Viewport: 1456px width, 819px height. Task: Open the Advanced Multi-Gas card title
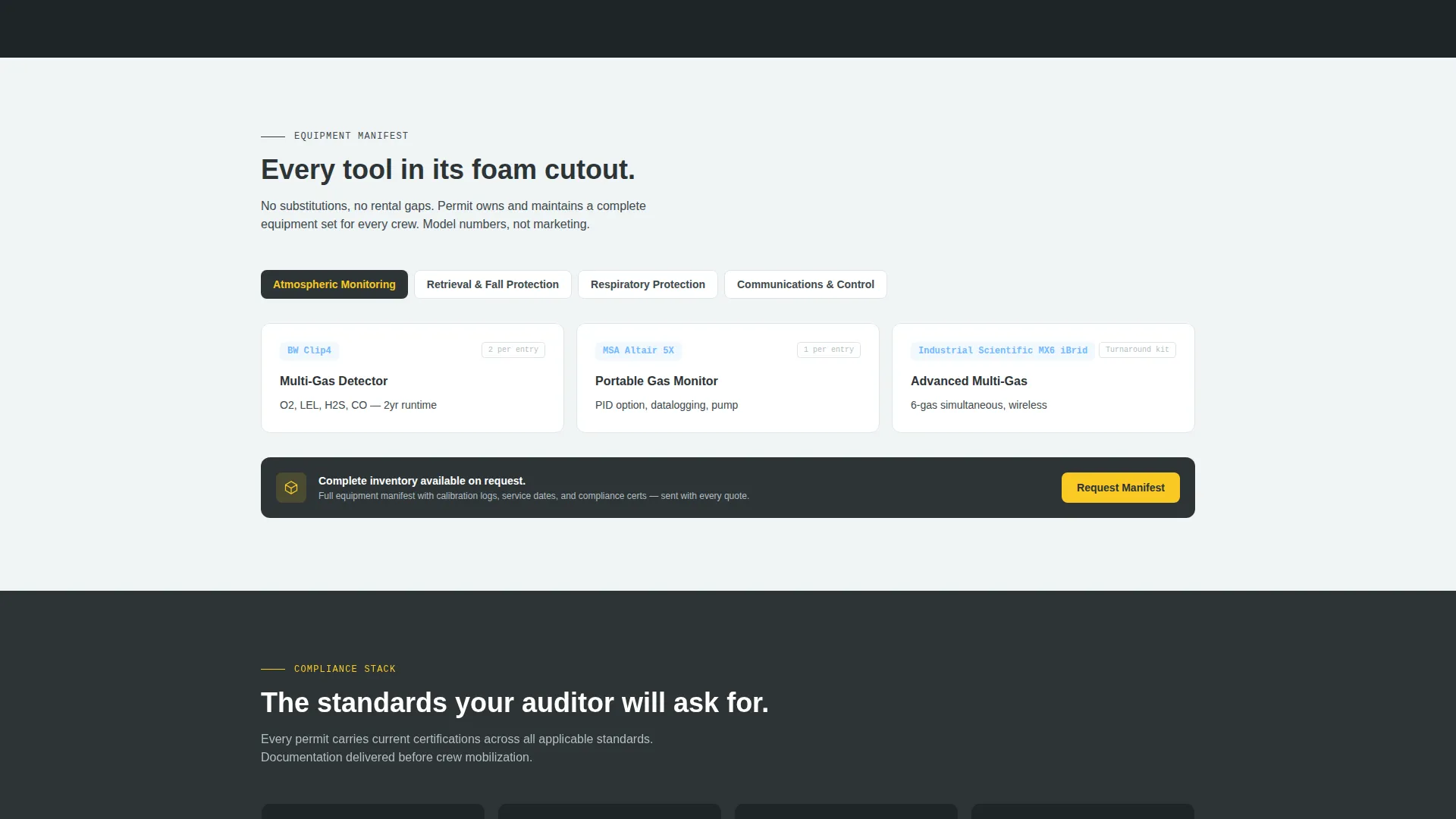pyautogui.click(x=969, y=381)
